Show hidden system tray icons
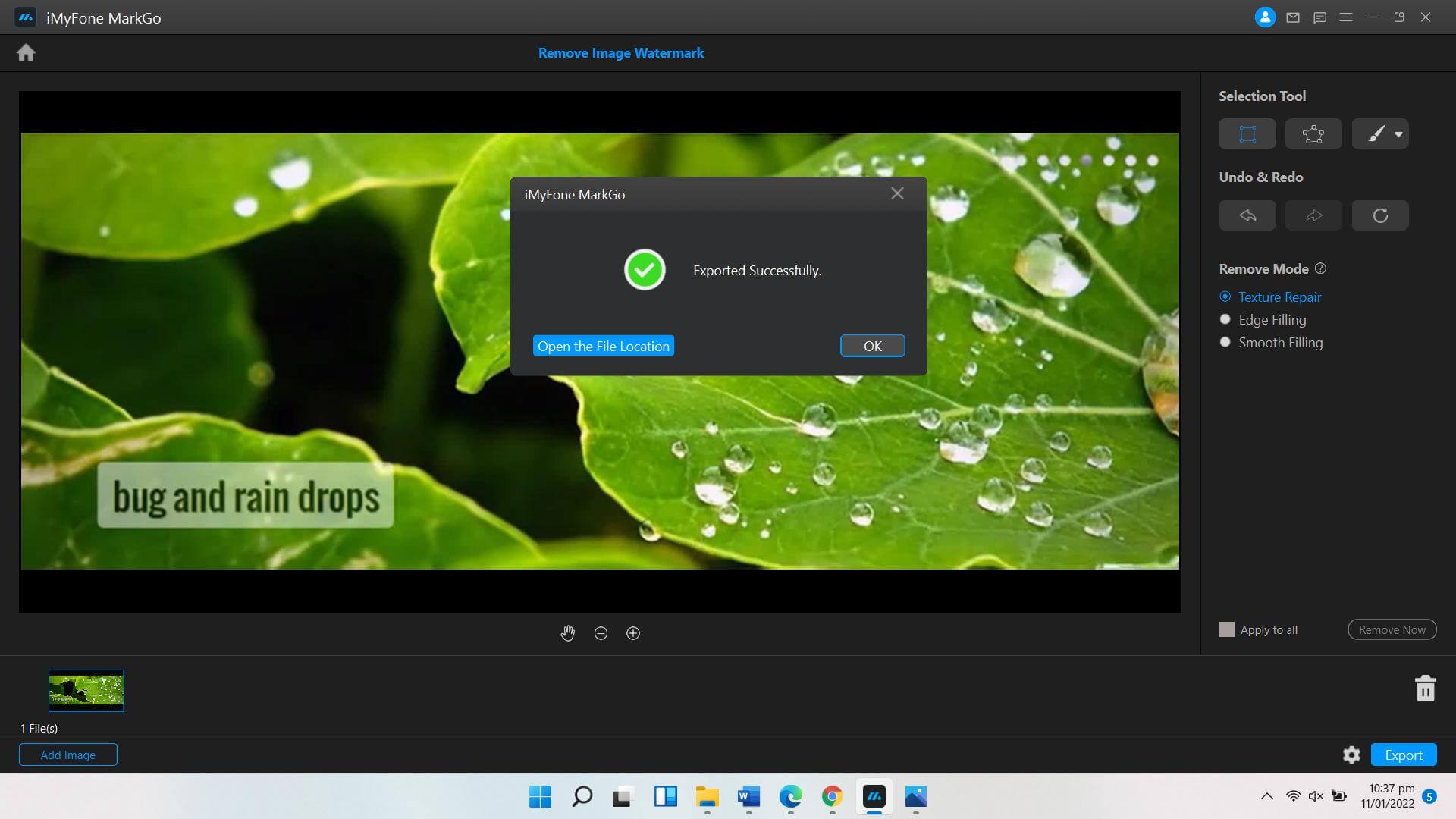The image size is (1456, 819). coord(1266,796)
